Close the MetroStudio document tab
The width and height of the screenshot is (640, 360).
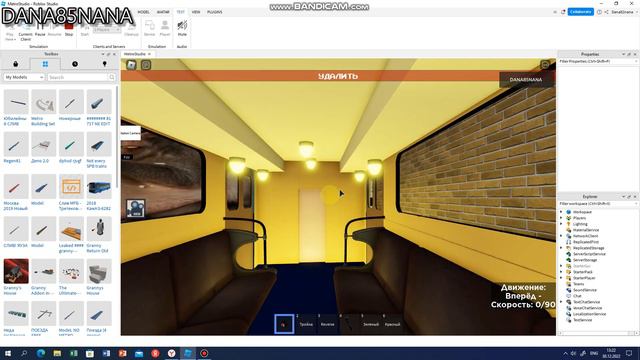coord(149,54)
